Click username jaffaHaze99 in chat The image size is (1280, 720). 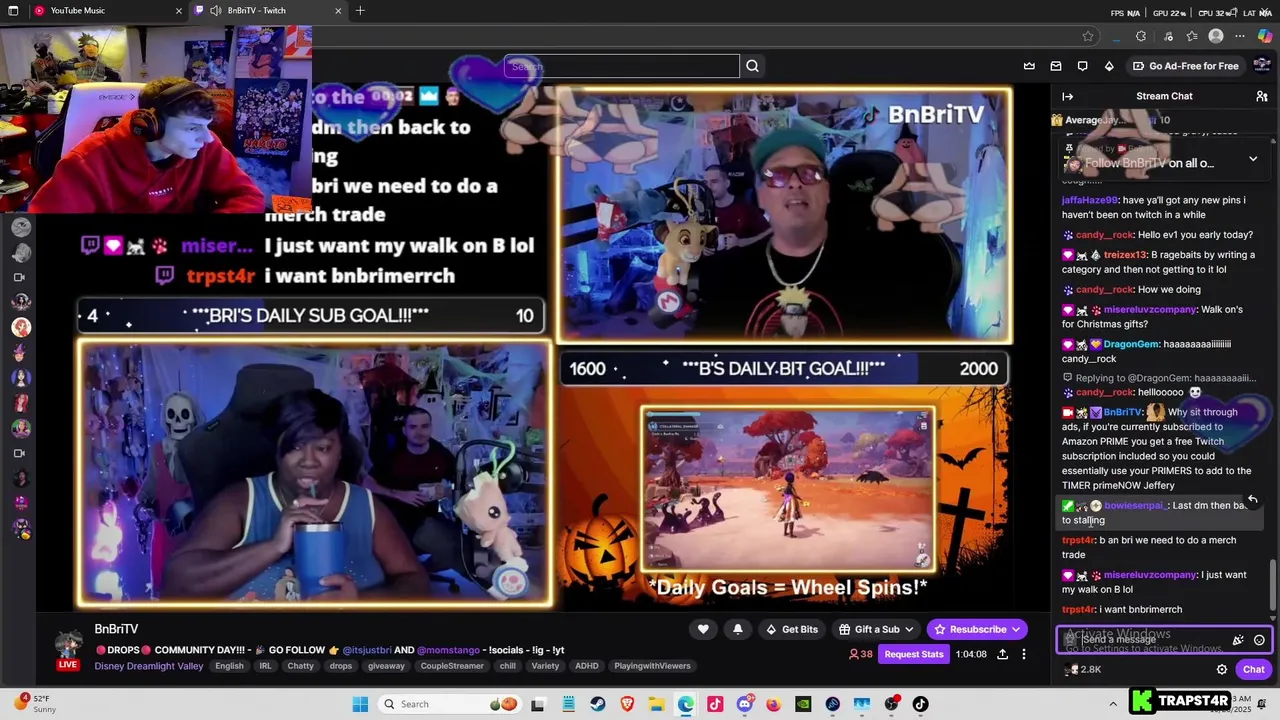click(1090, 200)
